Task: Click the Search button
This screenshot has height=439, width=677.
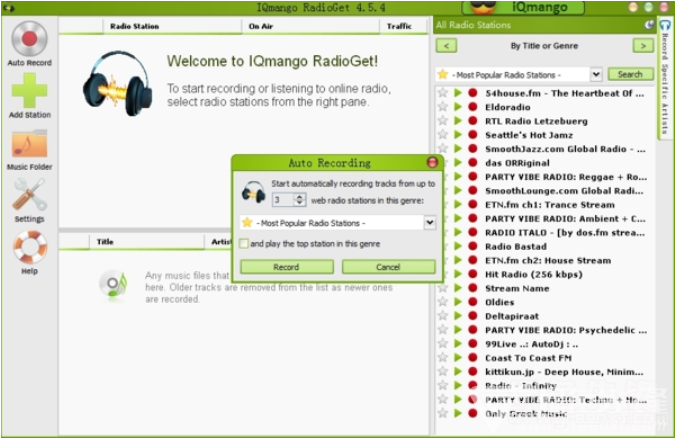Action: pos(630,74)
